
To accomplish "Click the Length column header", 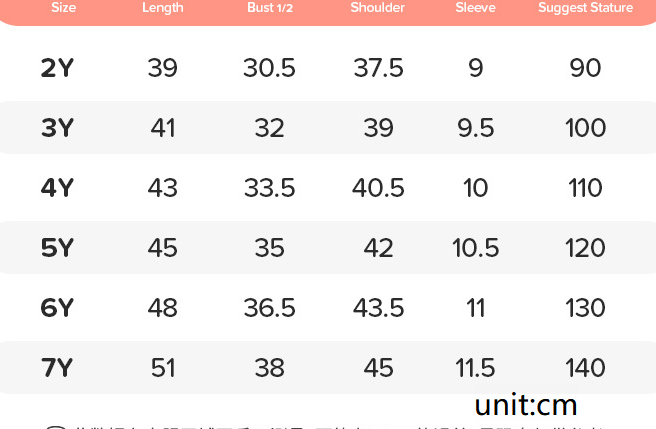I will coord(163,8).
